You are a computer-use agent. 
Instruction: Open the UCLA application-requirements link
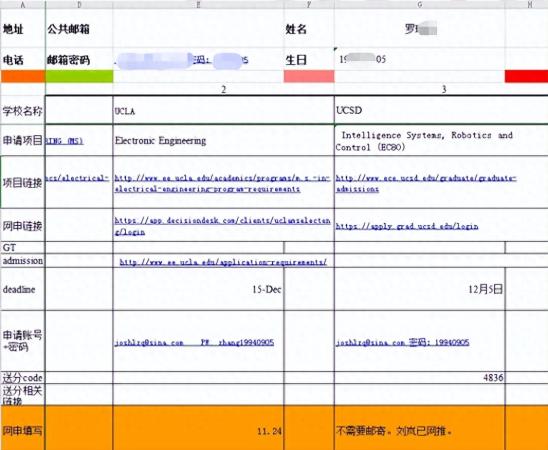pyautogui.click(x=223, y=262)
